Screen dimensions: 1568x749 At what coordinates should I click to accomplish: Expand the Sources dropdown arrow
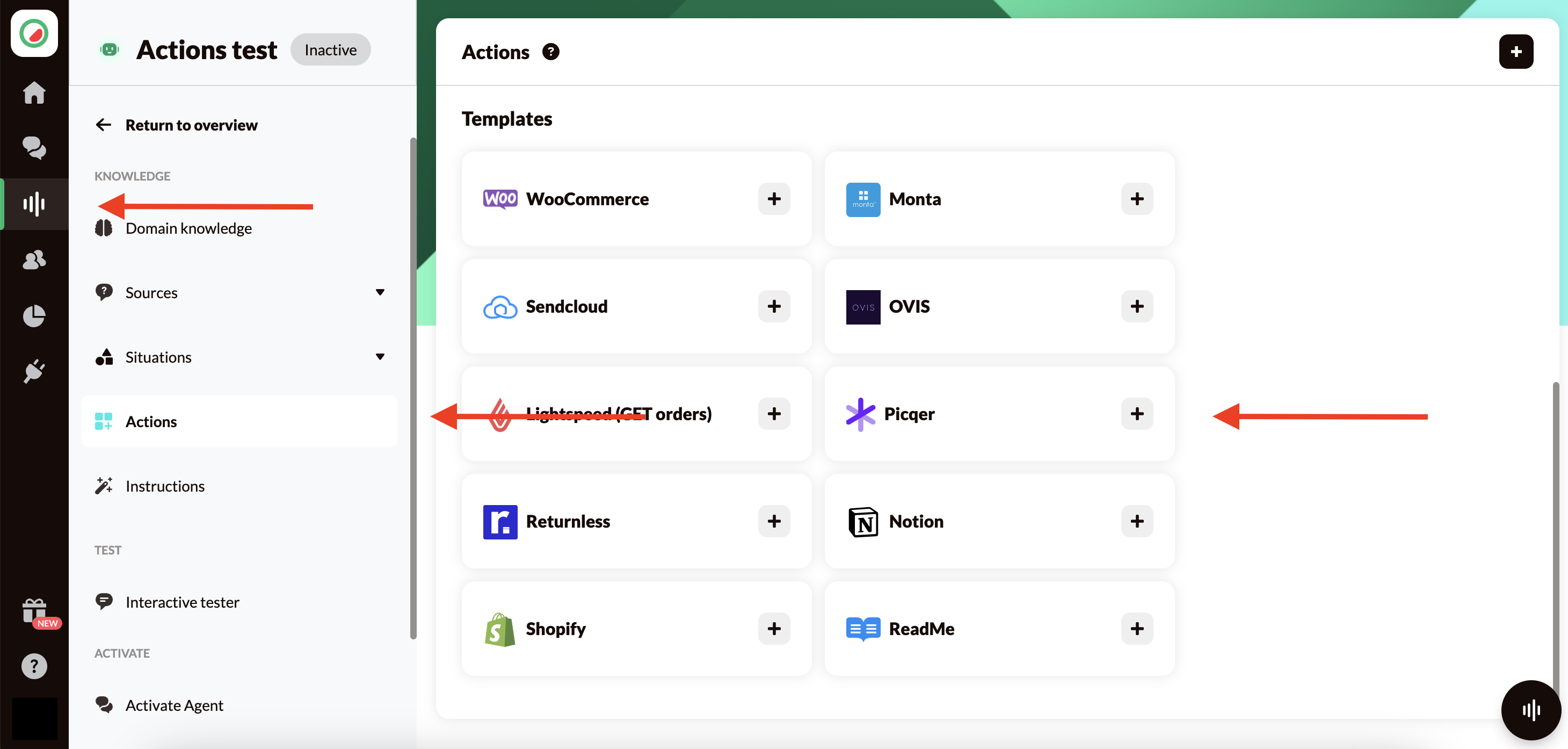coord(380,292)
